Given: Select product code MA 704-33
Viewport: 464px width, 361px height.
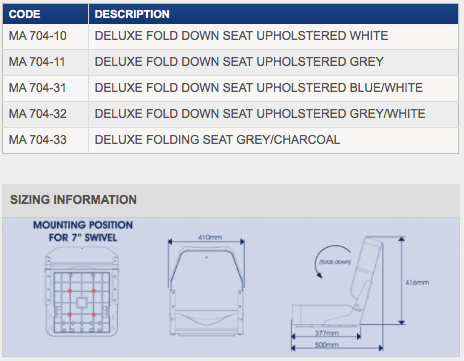Looking at the screenshot, I should tap(38, 140).
